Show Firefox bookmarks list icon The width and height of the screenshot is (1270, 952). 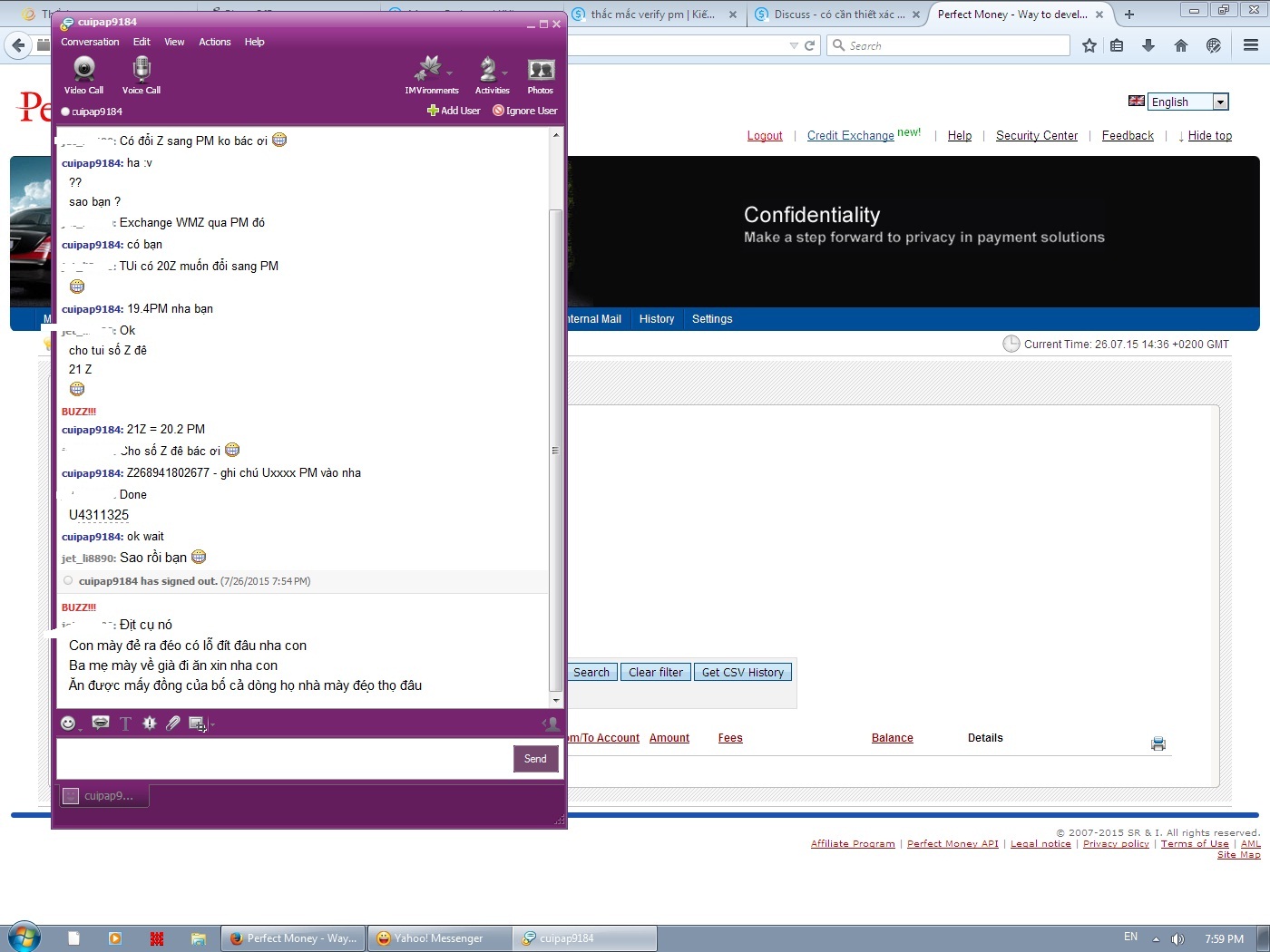tap(1117, 45)
